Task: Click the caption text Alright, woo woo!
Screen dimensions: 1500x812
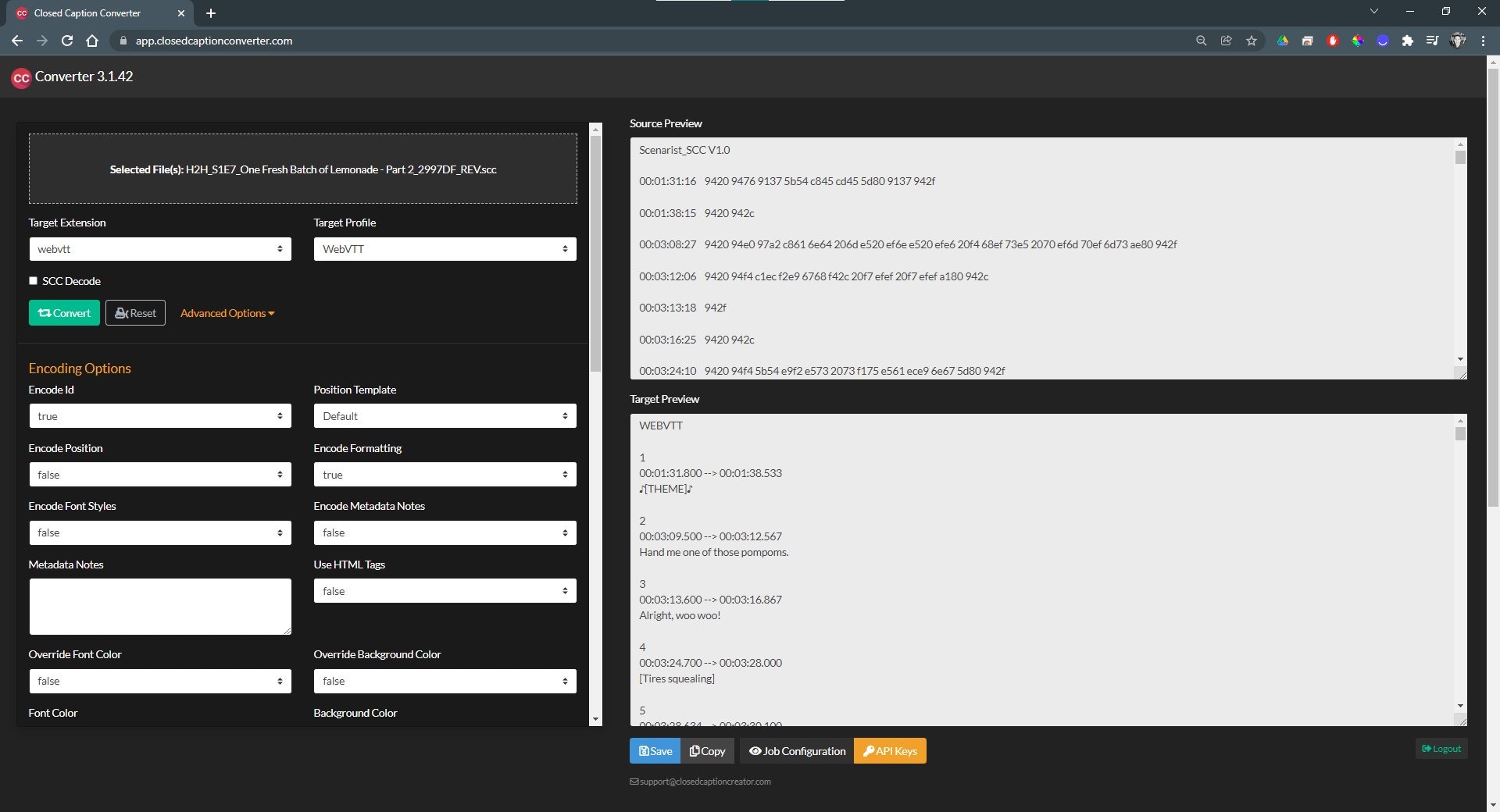Action: click(680, 615)
